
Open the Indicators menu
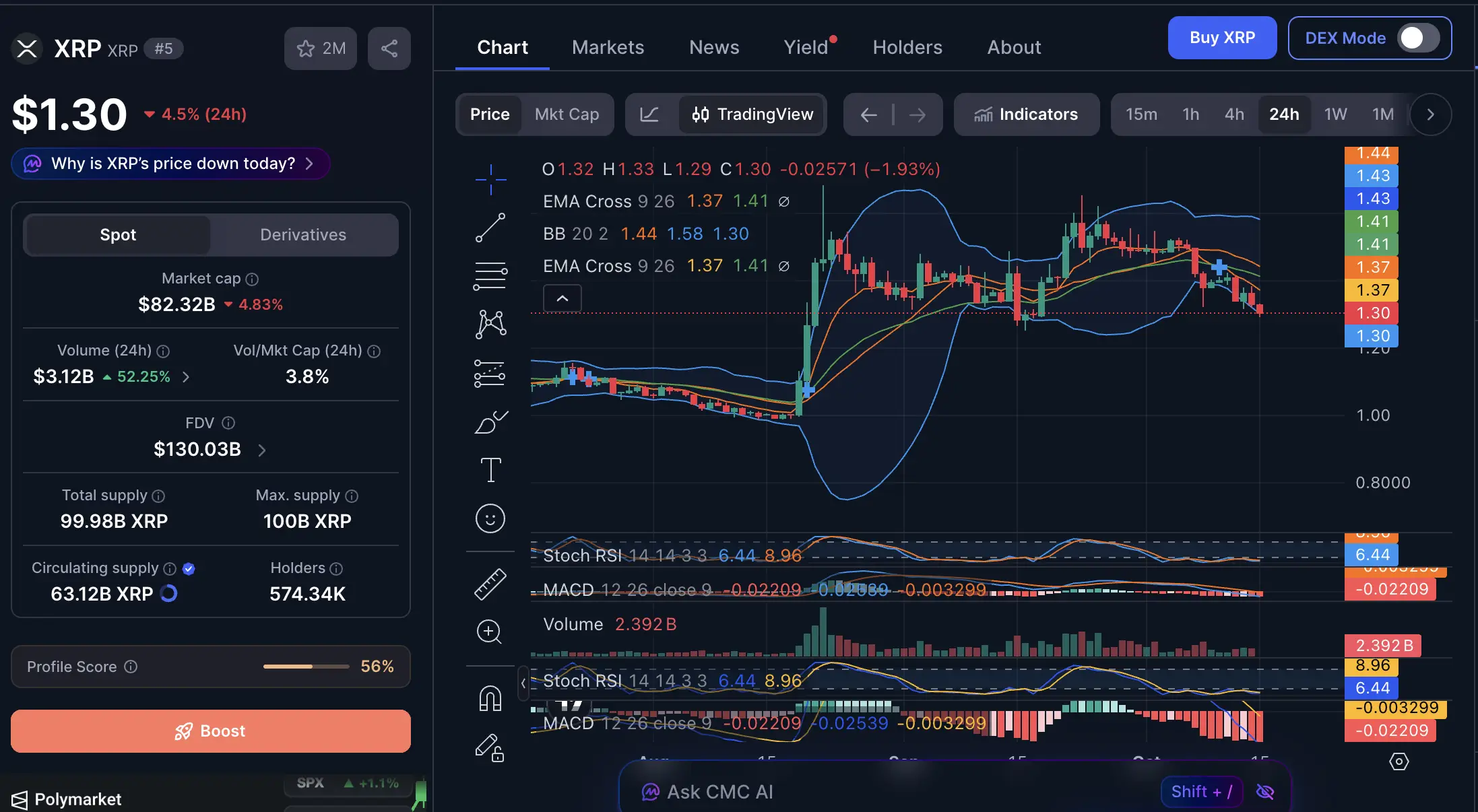pos(1026,114)
